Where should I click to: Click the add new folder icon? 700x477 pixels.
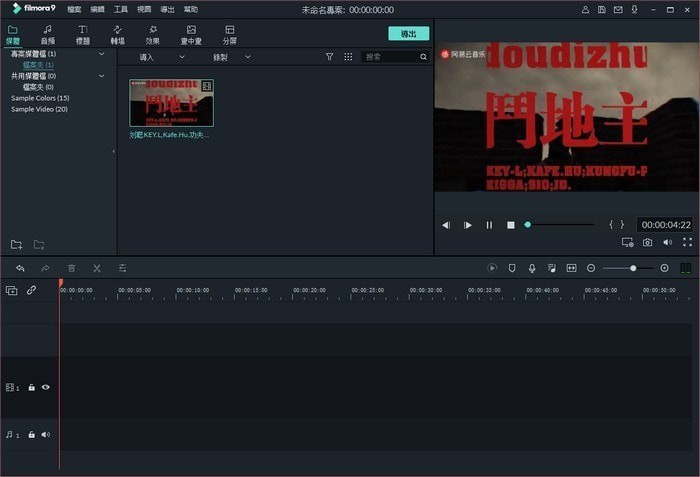tap(16, 244)
